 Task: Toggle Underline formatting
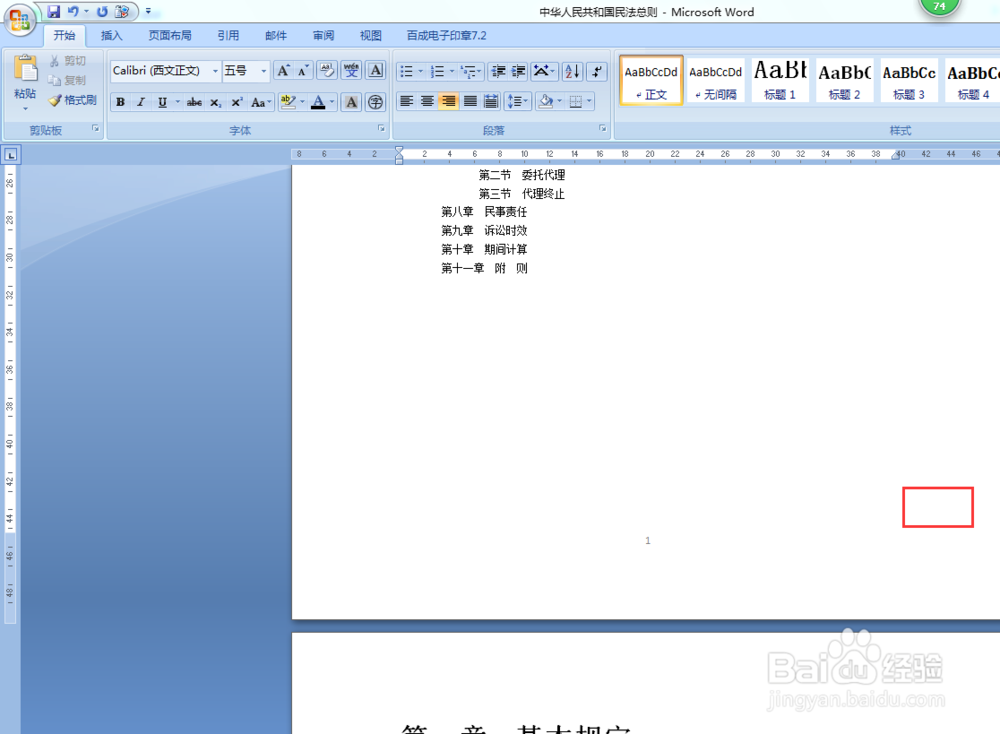(163, 102)
